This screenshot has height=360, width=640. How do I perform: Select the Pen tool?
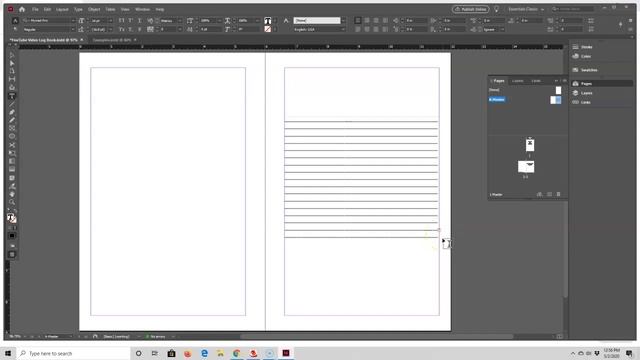12,112
